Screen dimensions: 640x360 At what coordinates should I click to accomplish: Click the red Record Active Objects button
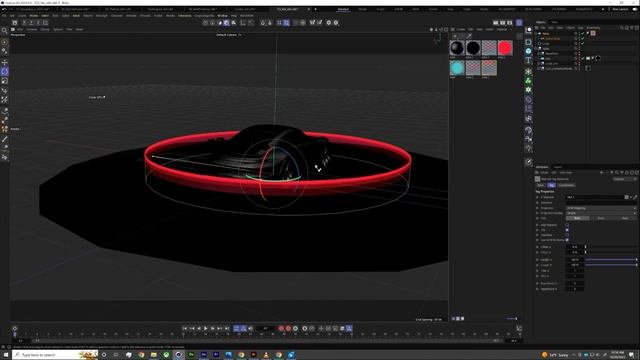(x=281, y=328)
